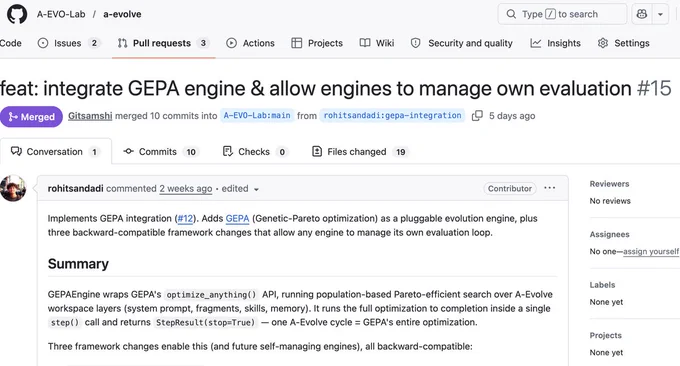Click the purple Merged status badge
Screen dimensions: 680x366
click(x=31, y=117)
